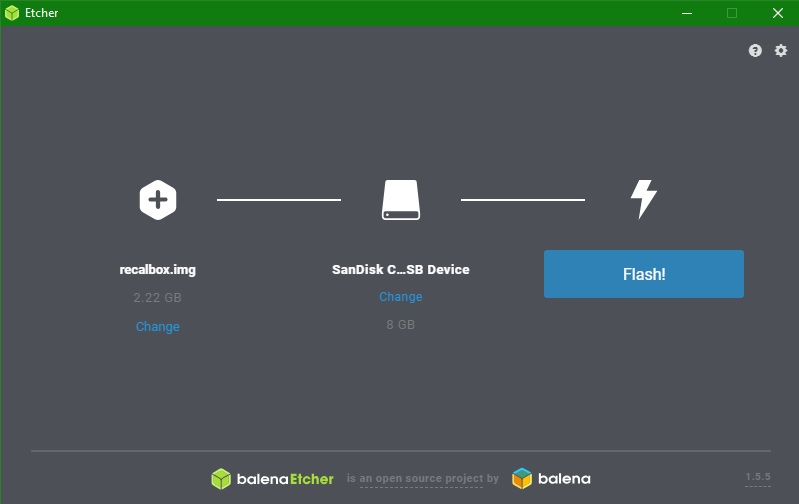
Task: Change the SanDisk target device
Action: click(401, 297)
